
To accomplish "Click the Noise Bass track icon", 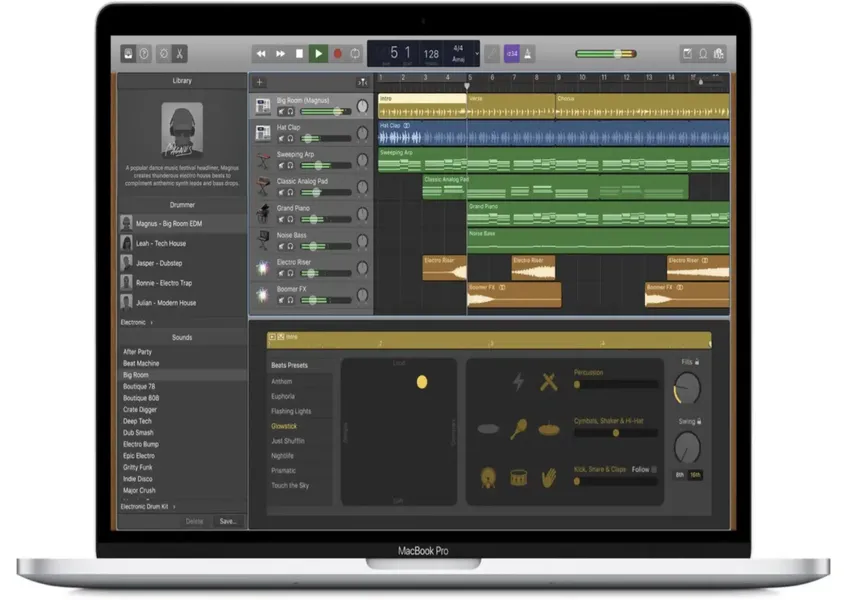I will pos(263,241).
